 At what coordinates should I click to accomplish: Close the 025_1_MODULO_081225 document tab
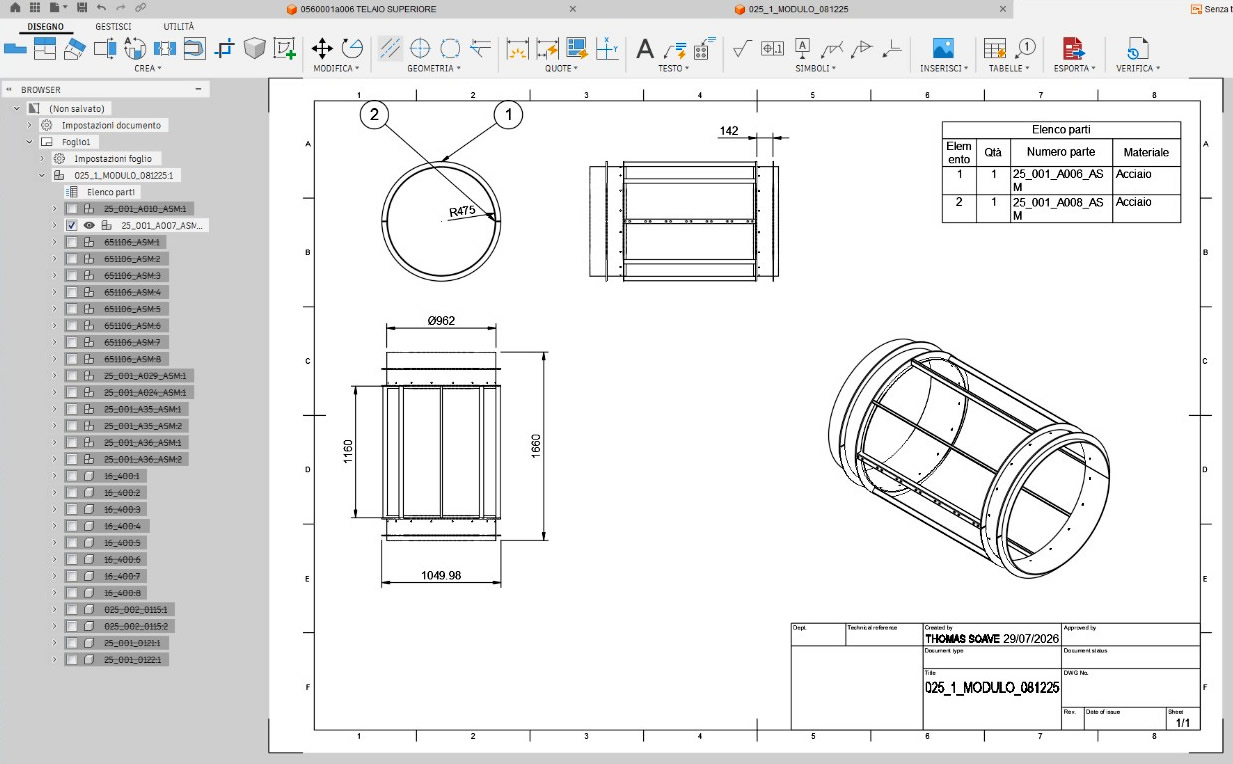[1003, 9]
